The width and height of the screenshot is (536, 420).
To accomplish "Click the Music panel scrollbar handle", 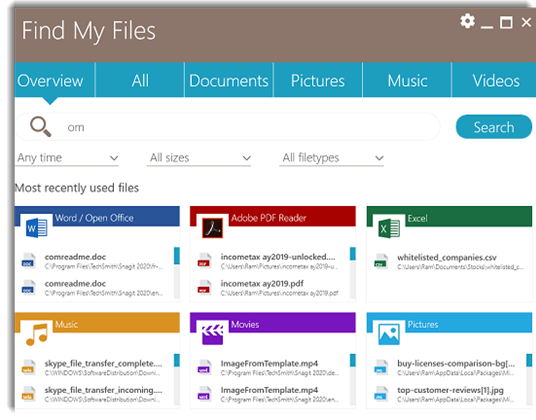I will tap(177, 360).
